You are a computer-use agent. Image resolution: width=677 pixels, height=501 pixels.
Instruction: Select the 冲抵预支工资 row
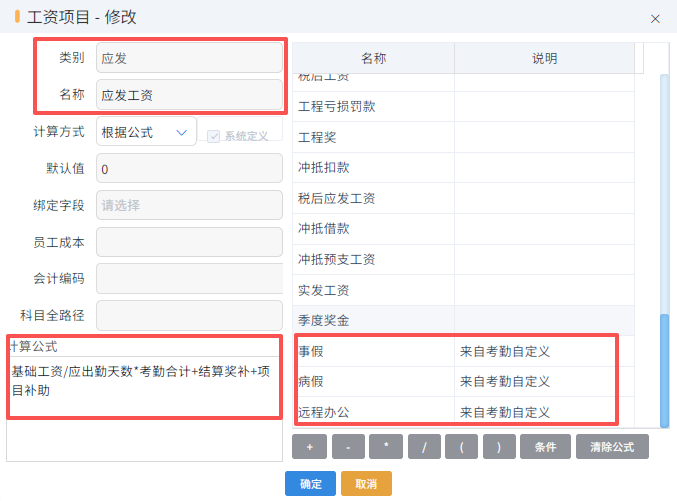pos(463,260)
